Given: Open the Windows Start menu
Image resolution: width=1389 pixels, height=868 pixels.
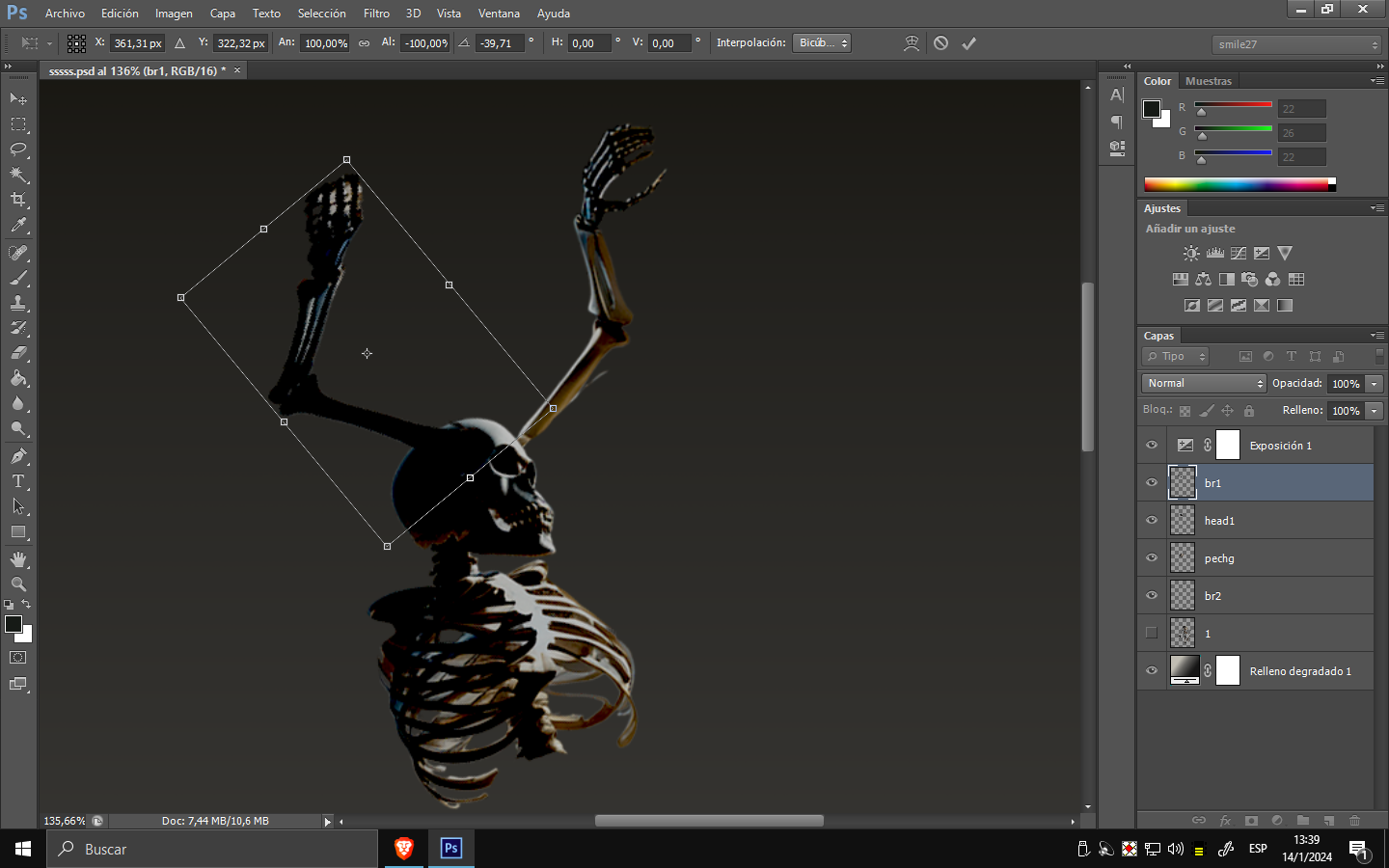Looking at the screenshot, I should pyautogui.click(x=23, y=849).
